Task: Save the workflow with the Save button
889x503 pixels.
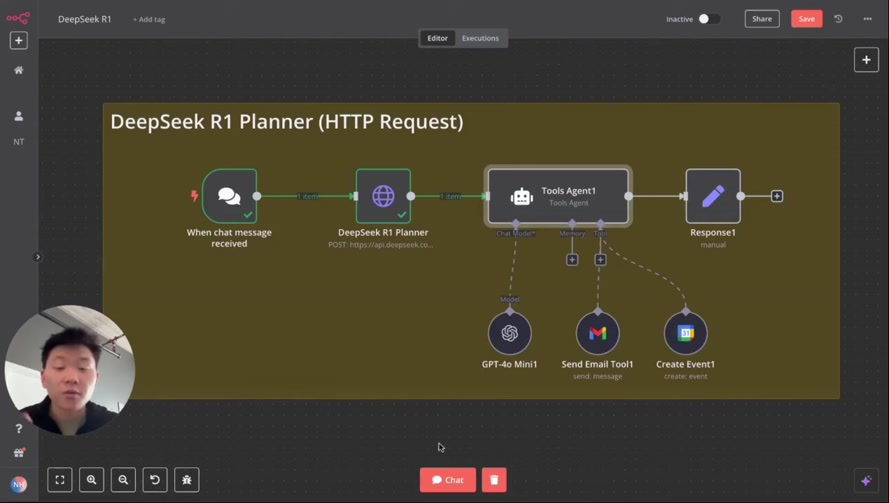Action: (x=806, y=19)
